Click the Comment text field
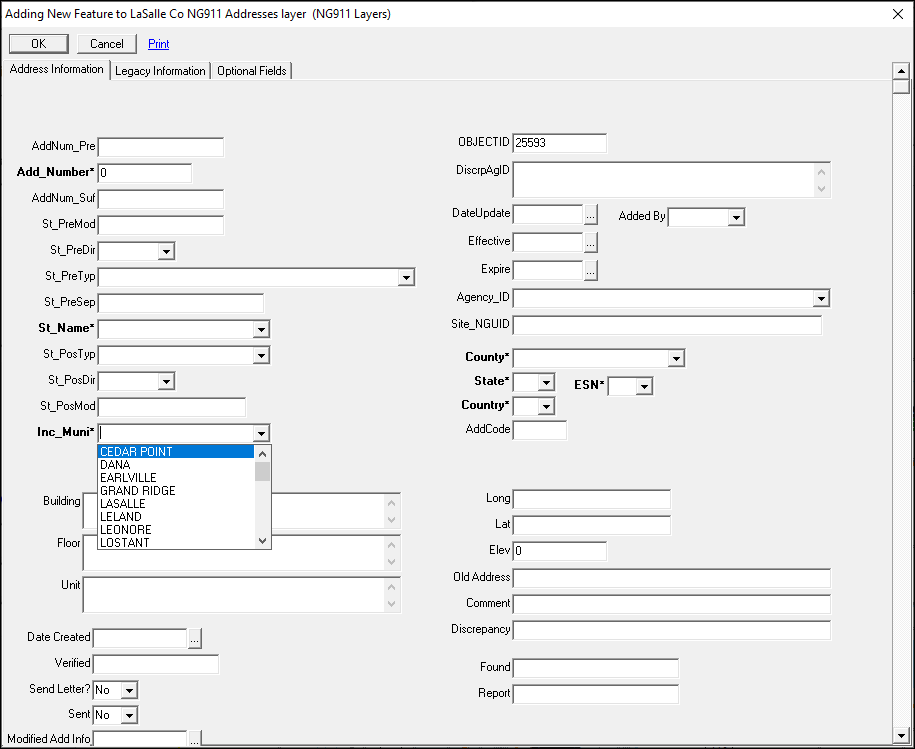Image resolution: width=915 pixels, height=749 pixels. click(672, 604)
